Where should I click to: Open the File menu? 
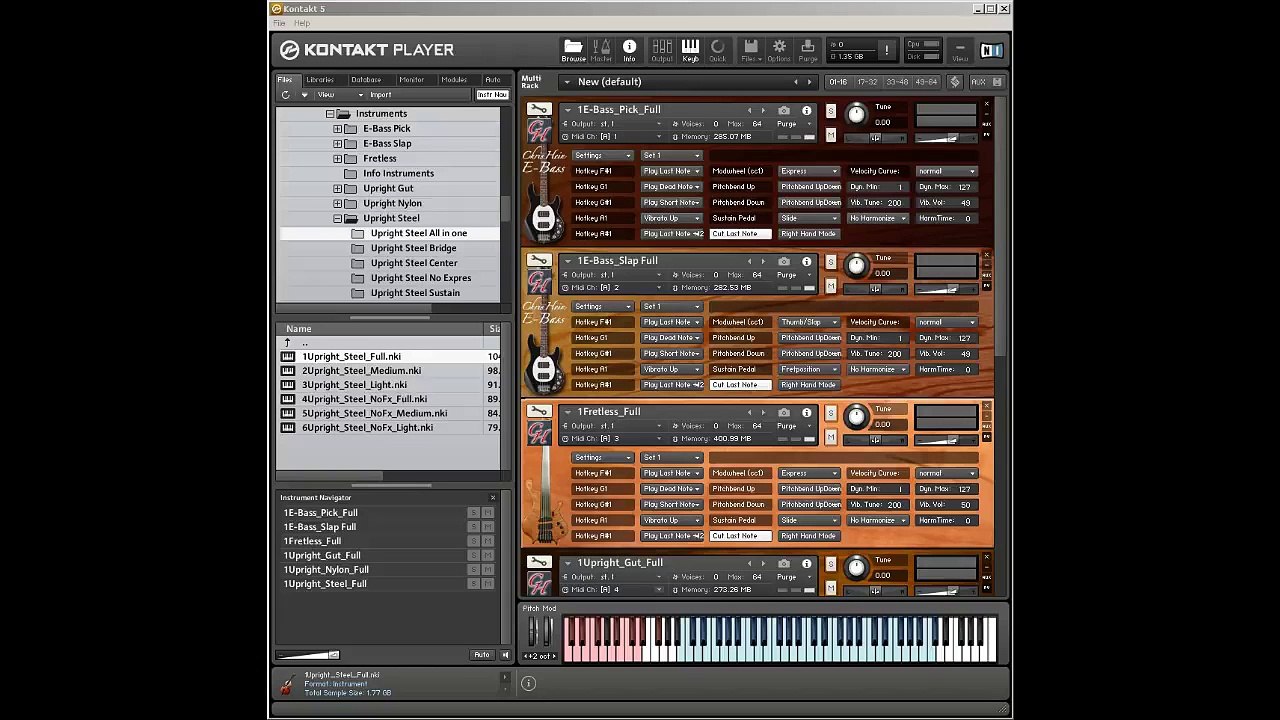pyautogui.click(x=279, y=23)
